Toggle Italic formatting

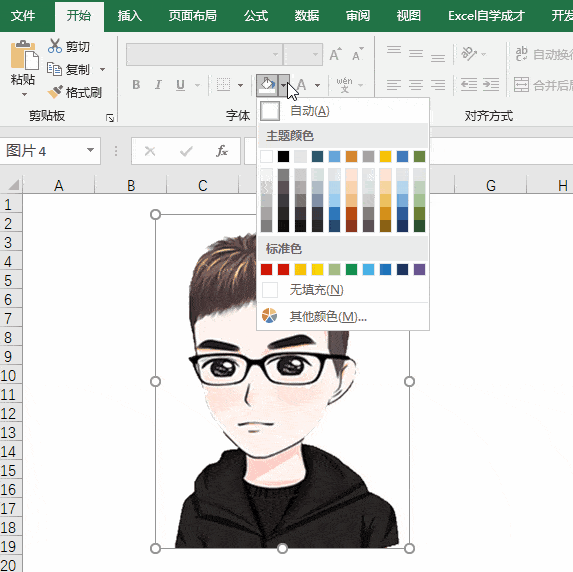tap(158, 85)
